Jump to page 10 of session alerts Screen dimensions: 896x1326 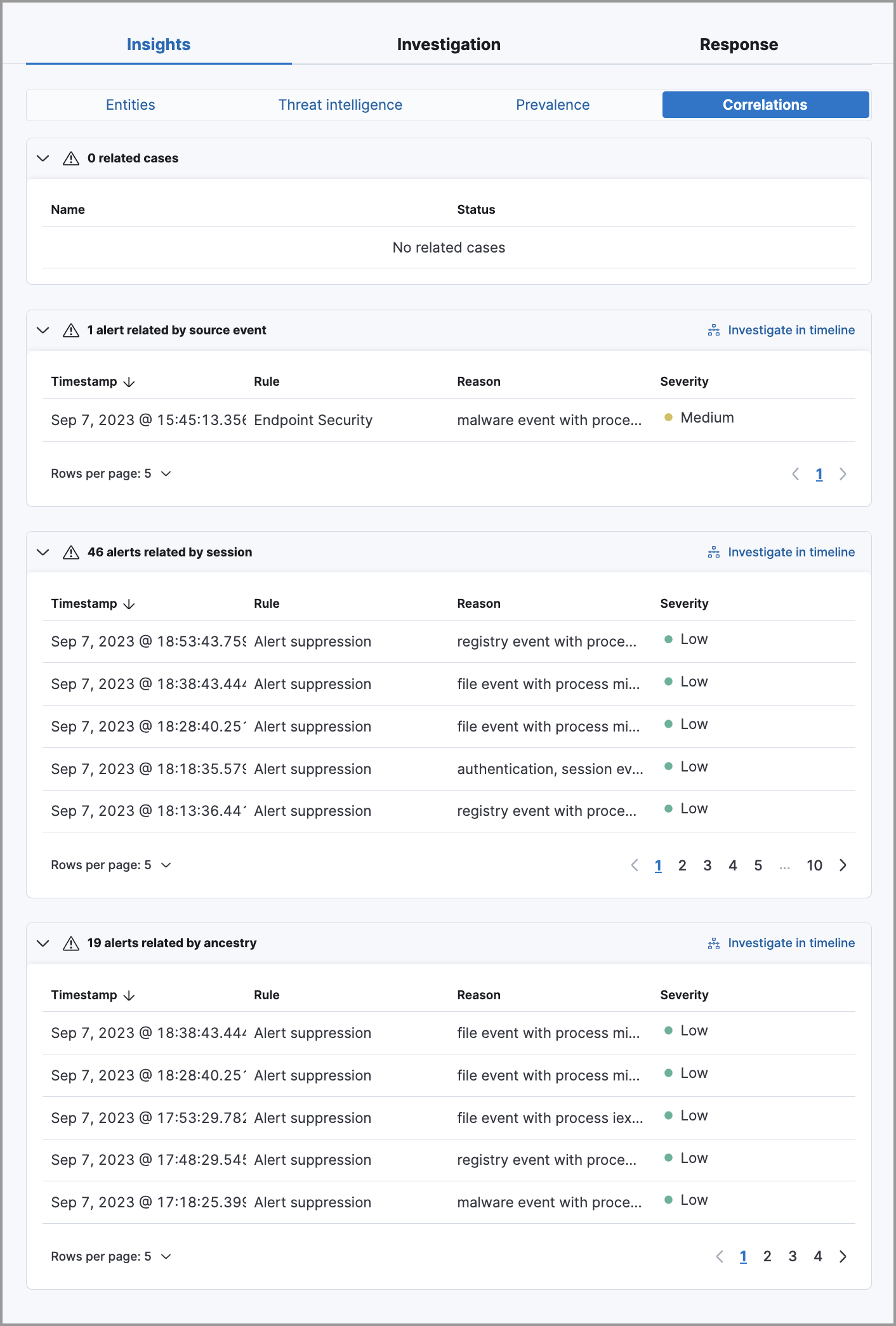point(814,865)
